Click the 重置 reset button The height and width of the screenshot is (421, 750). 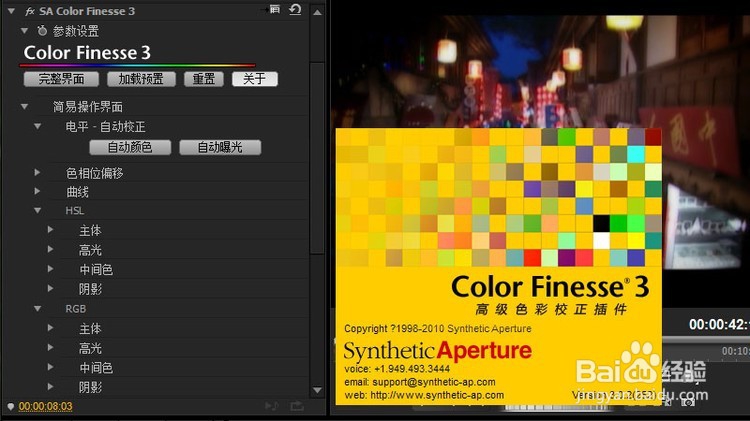pyautogui.click(x=204, y=79)
